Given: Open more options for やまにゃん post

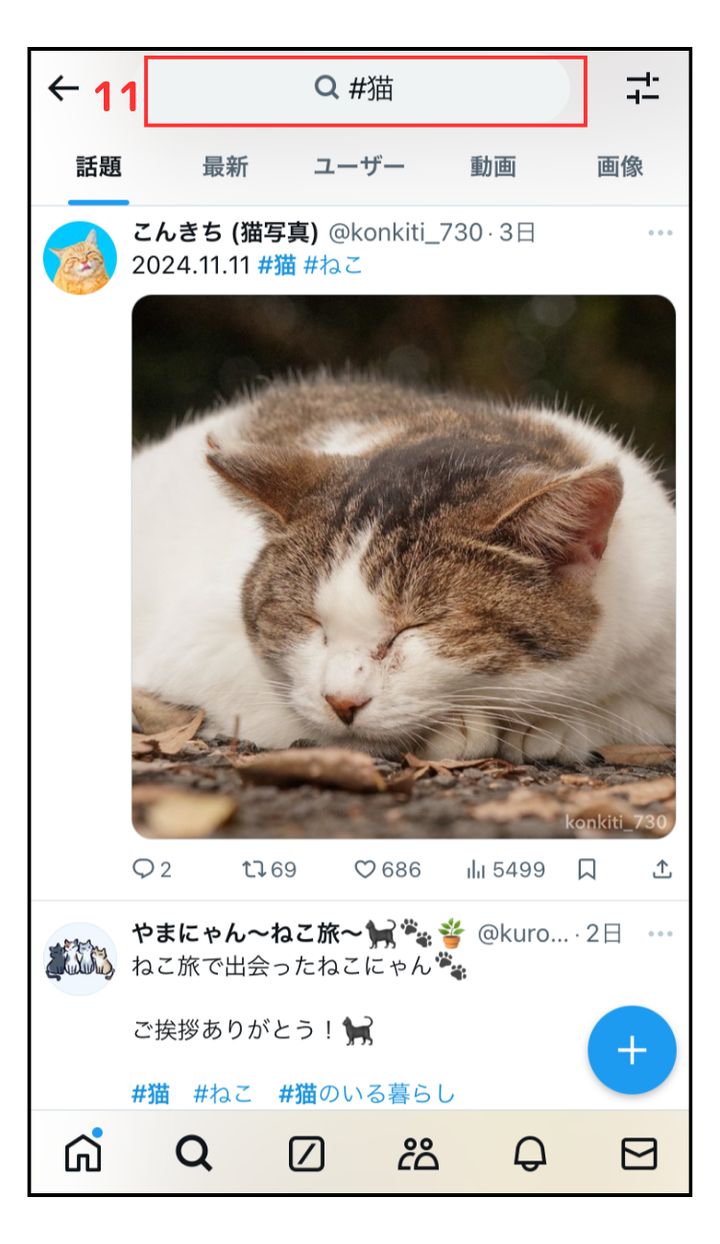Looking at the screenshot, I should 660,934.
